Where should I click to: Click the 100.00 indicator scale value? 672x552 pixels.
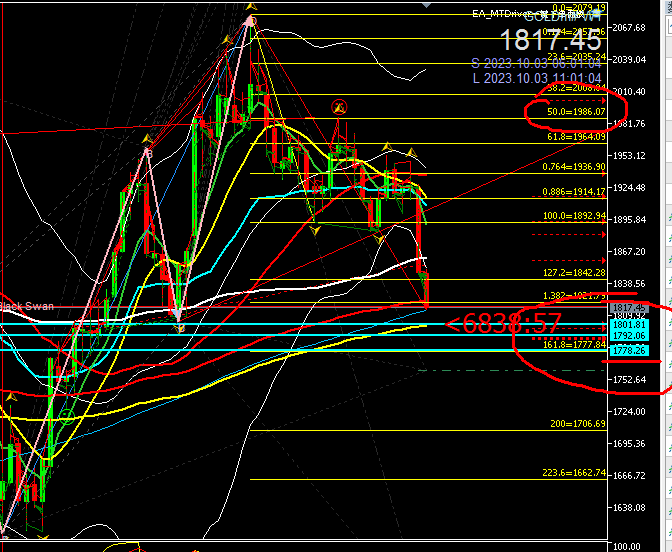tap(627, 547)
